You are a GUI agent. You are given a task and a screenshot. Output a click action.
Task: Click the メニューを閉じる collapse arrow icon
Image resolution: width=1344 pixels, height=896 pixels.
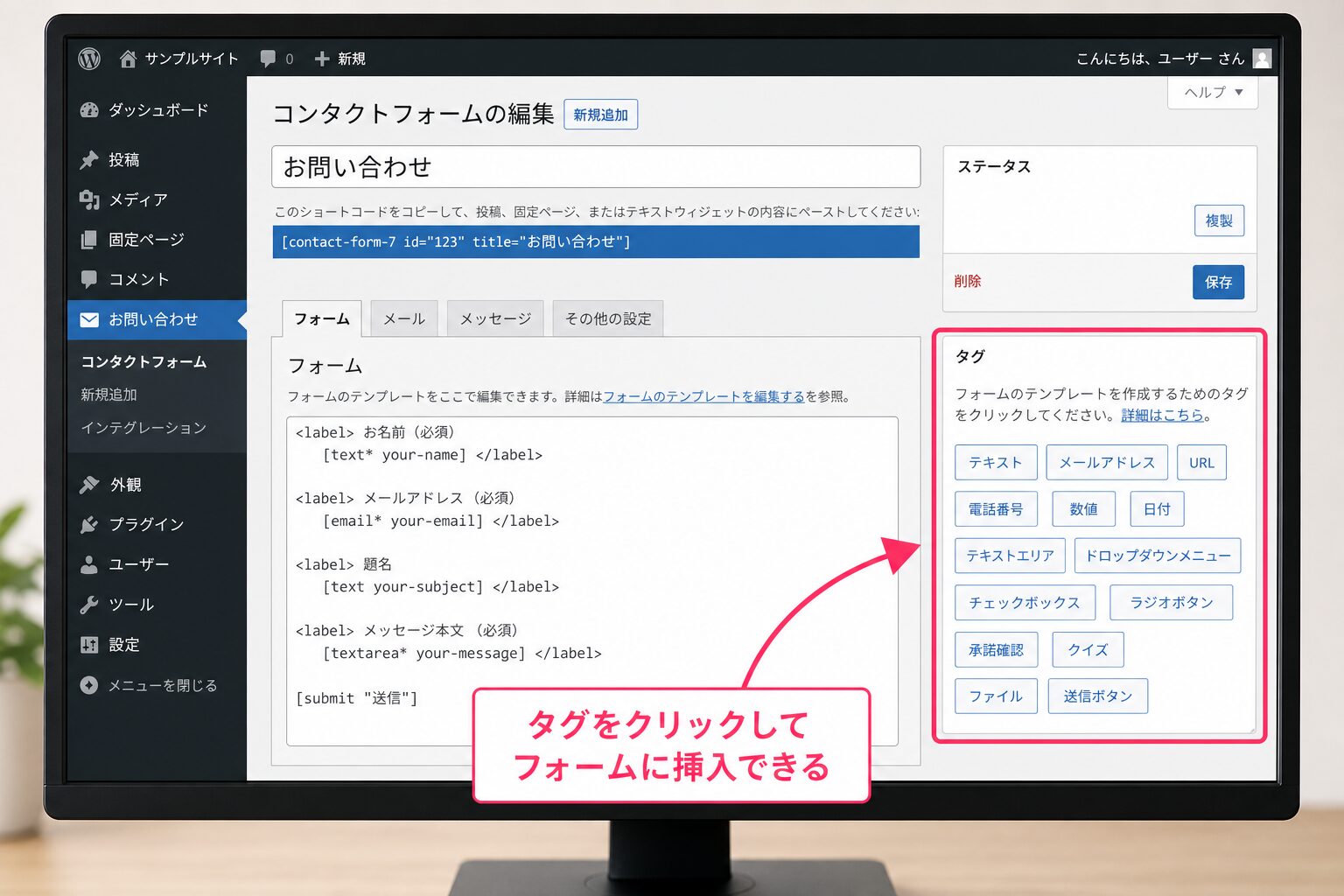tap(89, 685)
